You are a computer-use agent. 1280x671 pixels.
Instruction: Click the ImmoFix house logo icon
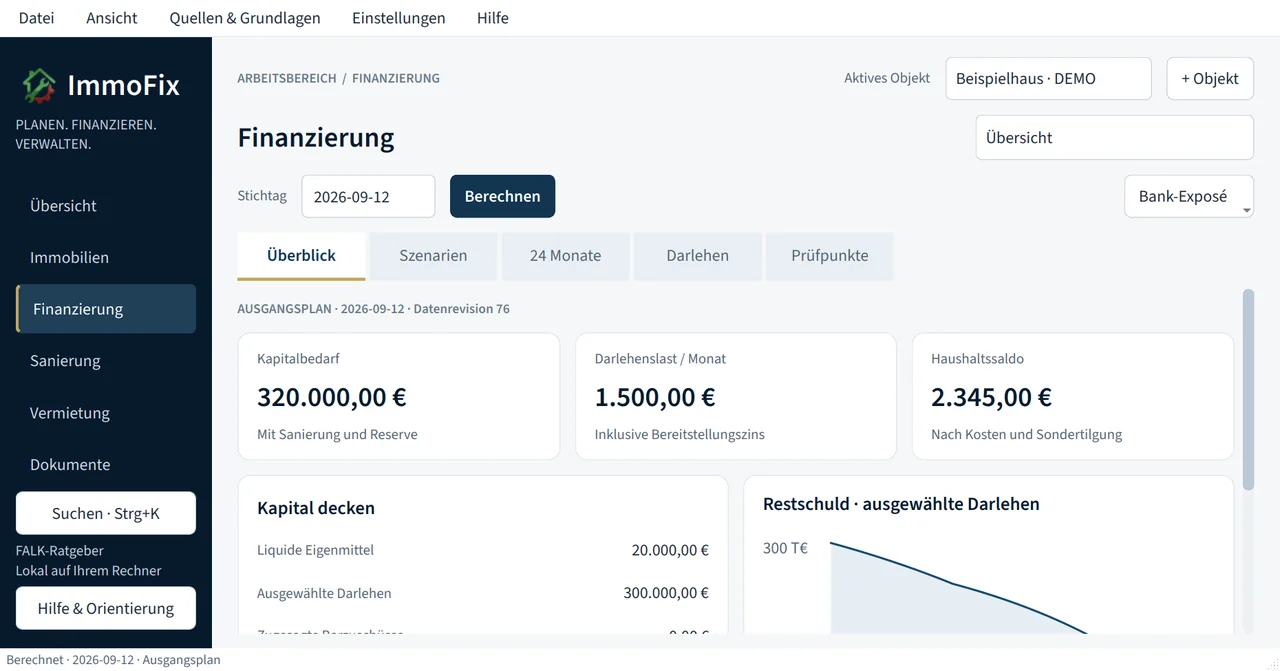click(39, 86)
